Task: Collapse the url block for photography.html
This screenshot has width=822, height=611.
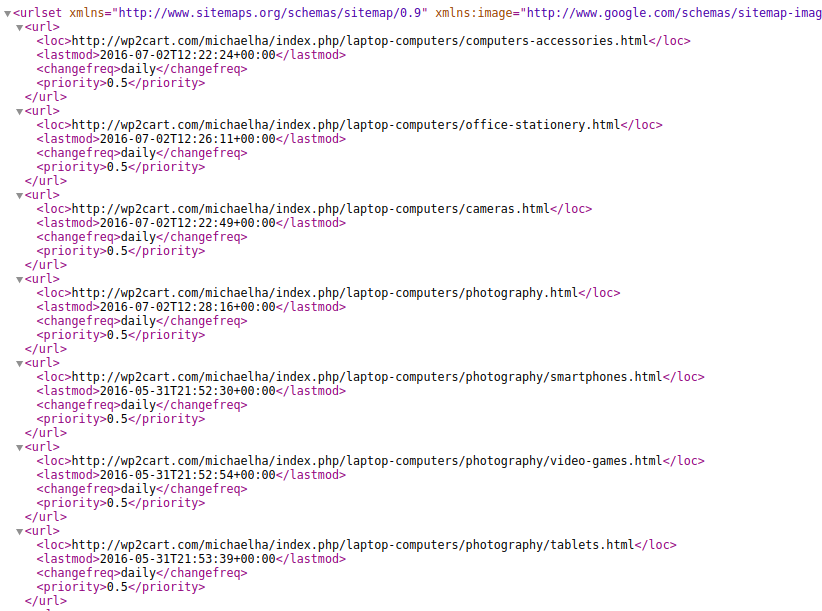Action: pos(19,280)
